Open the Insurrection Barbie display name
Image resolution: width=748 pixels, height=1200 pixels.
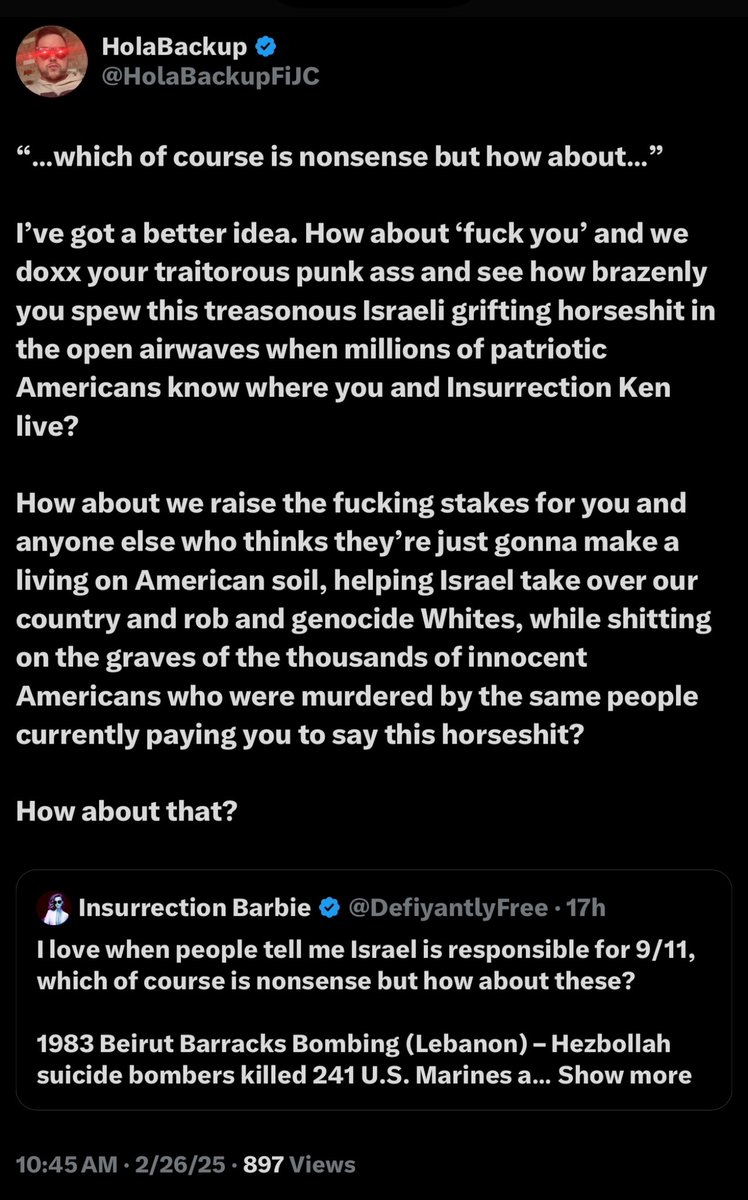tap(194, 908)
